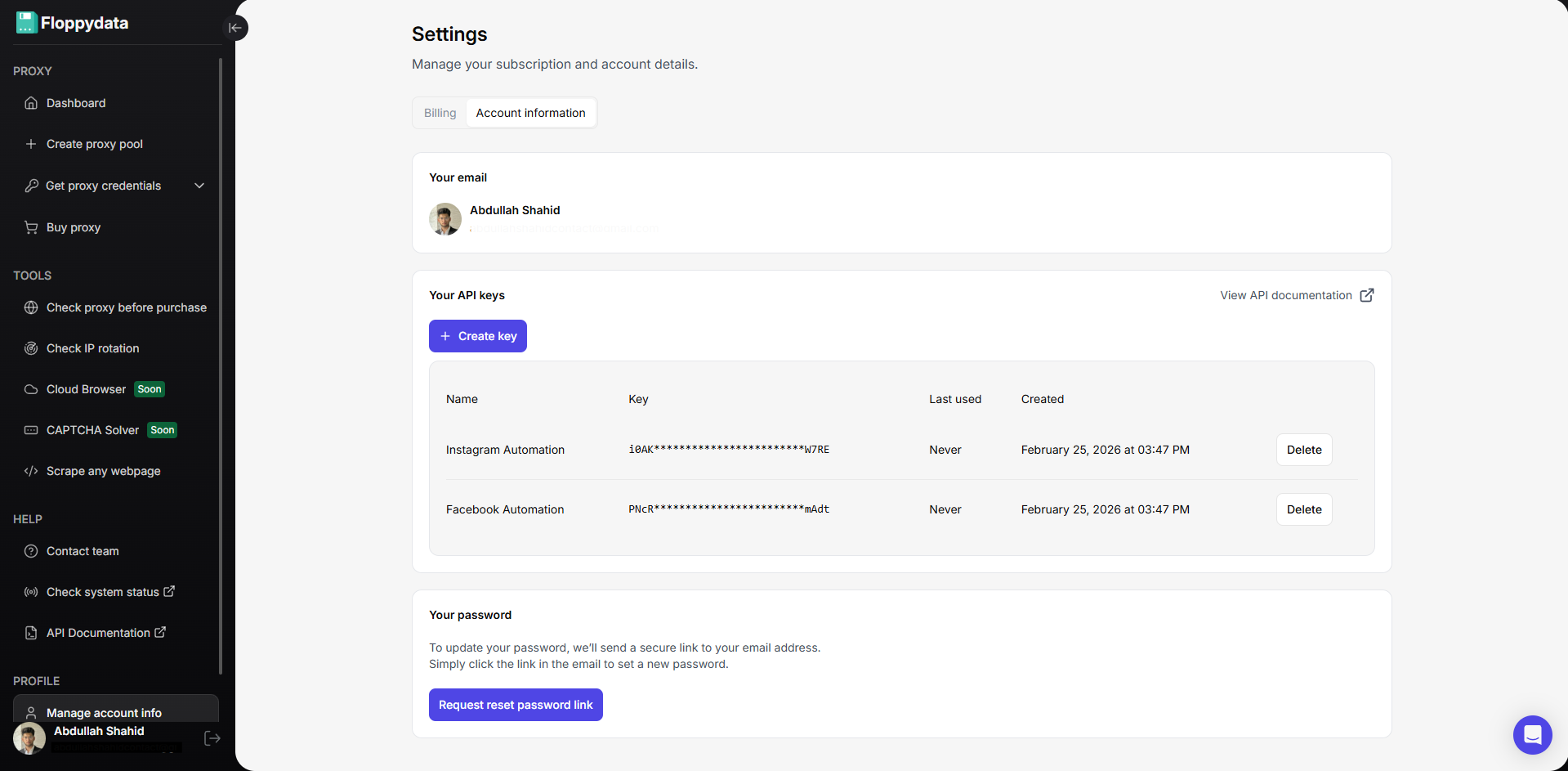Click the Create key button
The width and height of the screenshot is (1568, 771).
point(477,336)
